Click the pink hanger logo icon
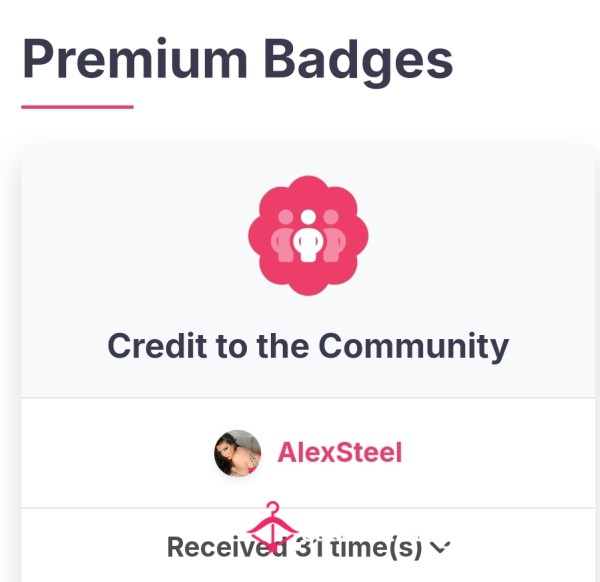The image size is (600, 582). click(272, 527)
